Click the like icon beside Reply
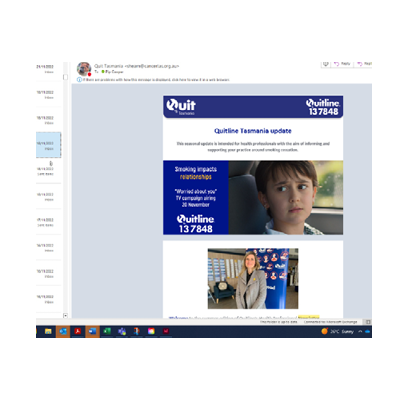Image resolution: width=400 pixels, height=400 pixels. [x=326, y=64]
